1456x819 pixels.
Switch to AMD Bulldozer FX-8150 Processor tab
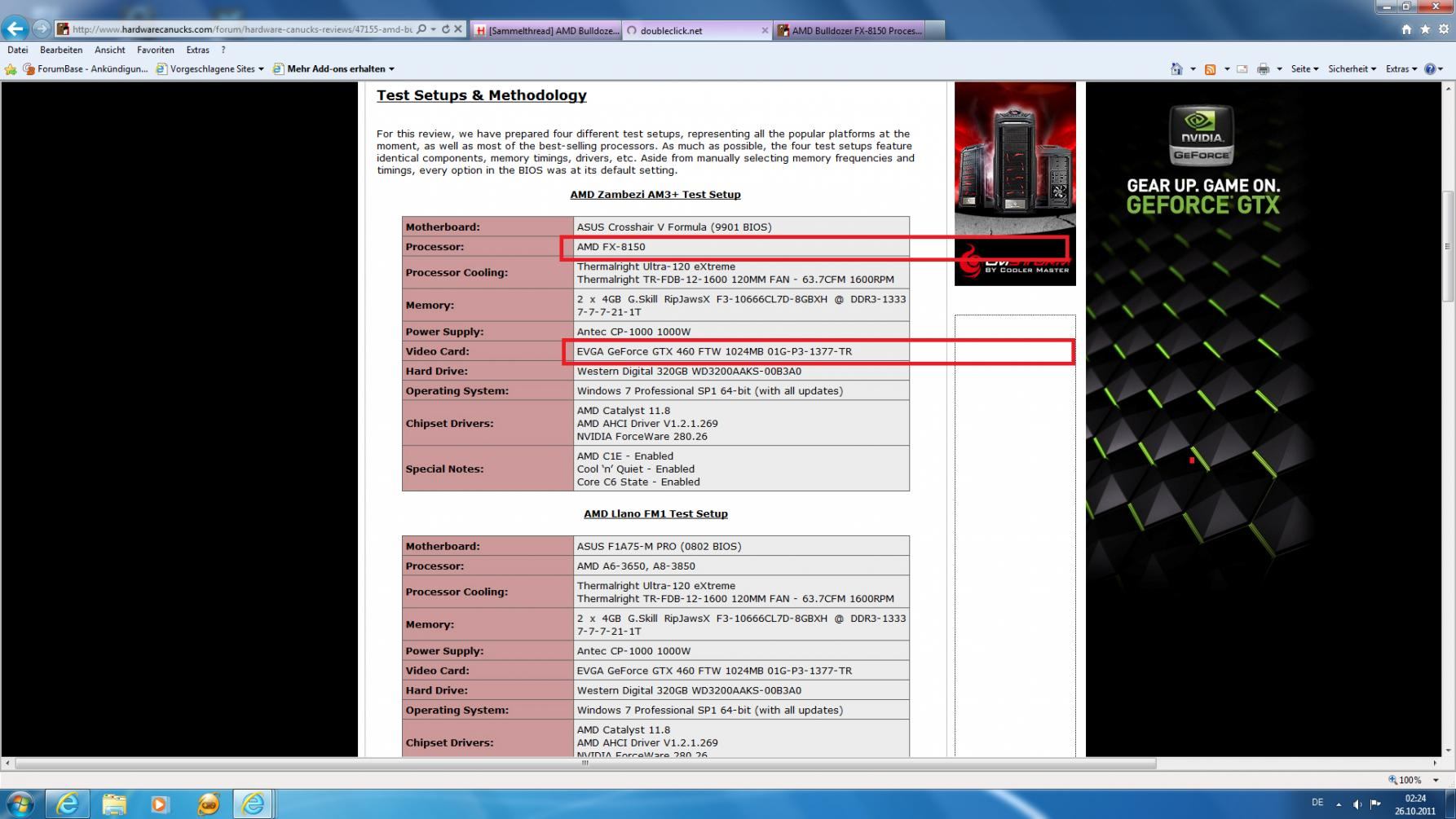(x=849, y=30)
